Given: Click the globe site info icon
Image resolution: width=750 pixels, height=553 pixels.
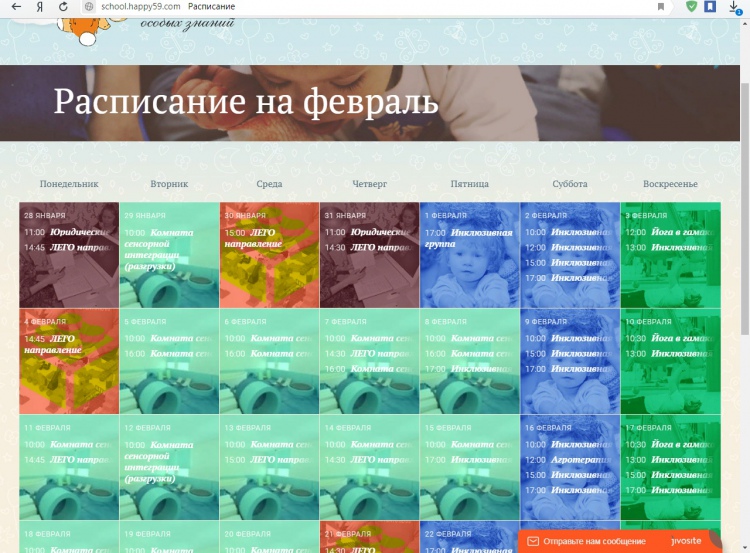Looking at the screenshot, I should click(x=89, y=6).
